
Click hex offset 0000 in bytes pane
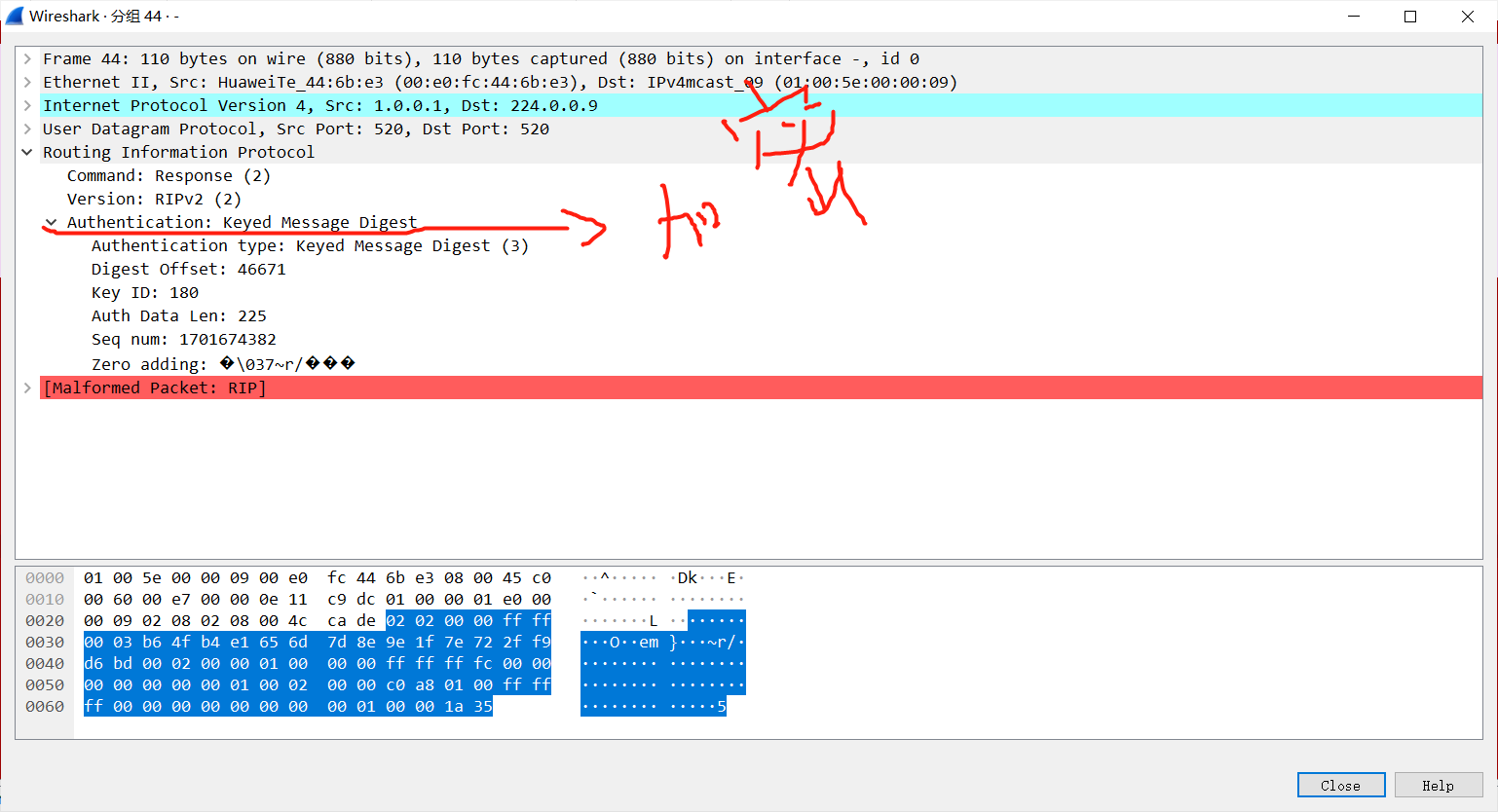point(45,578)
